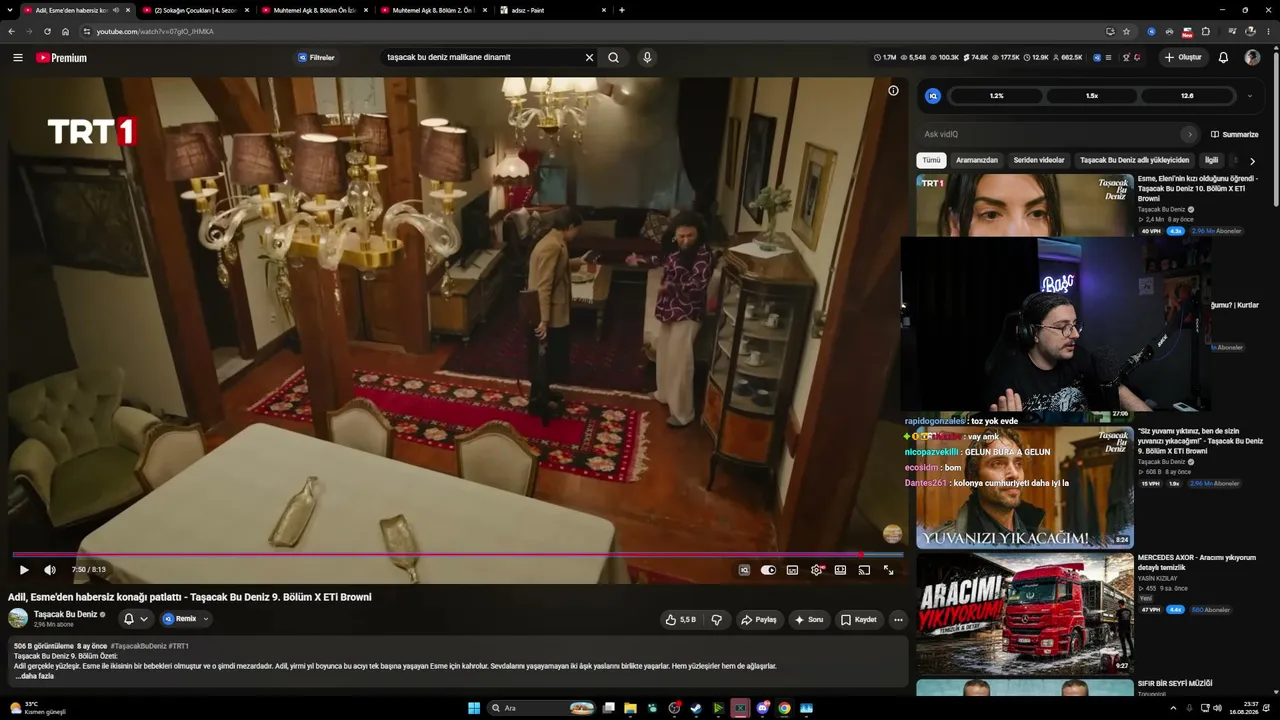
Task: Switch to theater mode
Action: tap(840, 570)
